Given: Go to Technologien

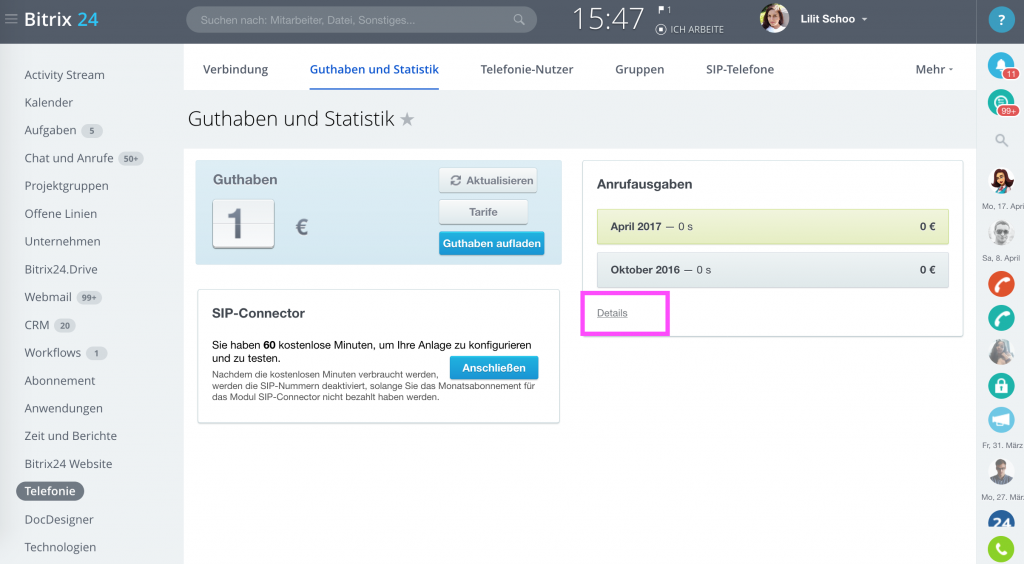Looking at the screenshot, I should [60, 547].
